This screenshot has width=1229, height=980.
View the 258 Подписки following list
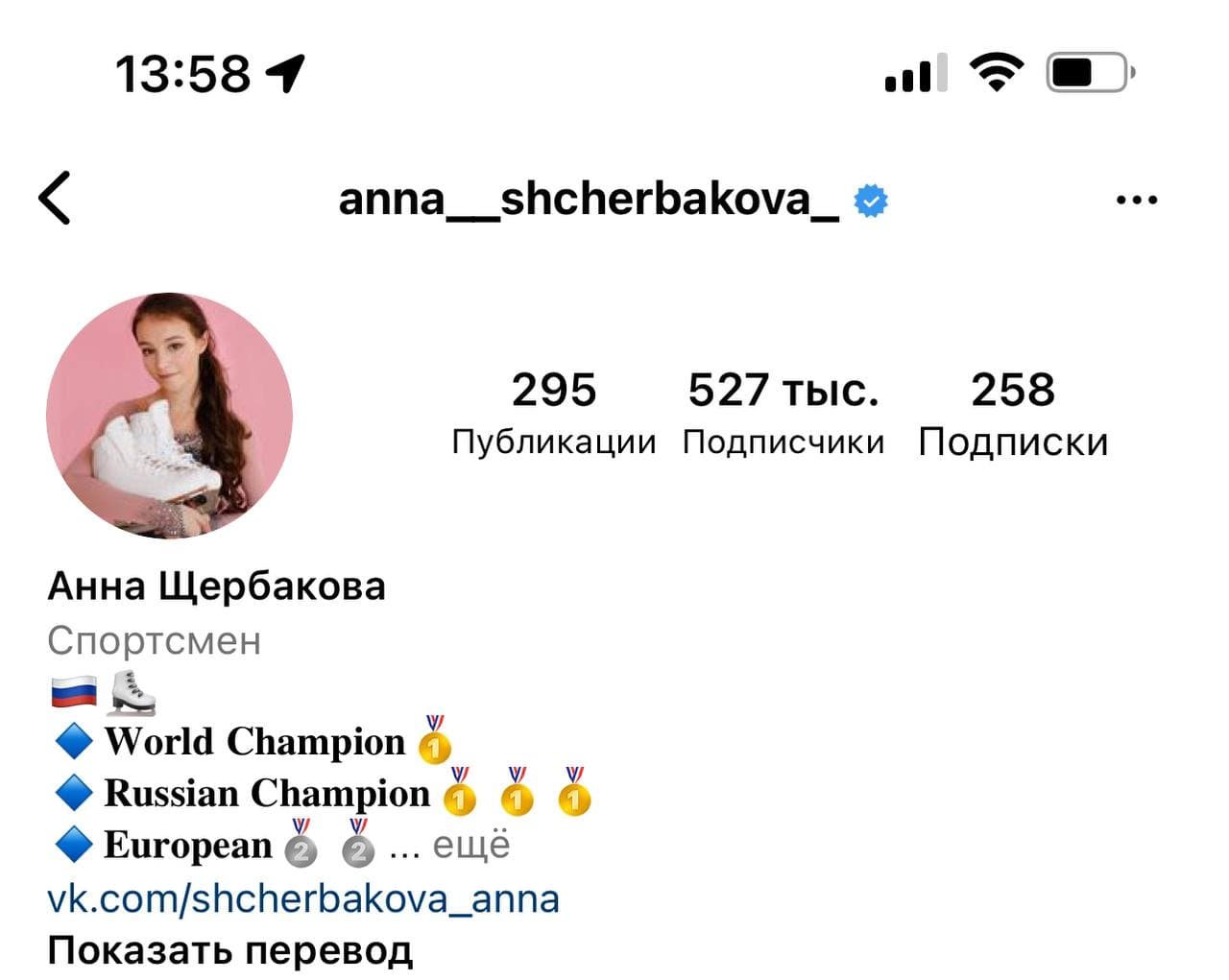[1013, 413]
